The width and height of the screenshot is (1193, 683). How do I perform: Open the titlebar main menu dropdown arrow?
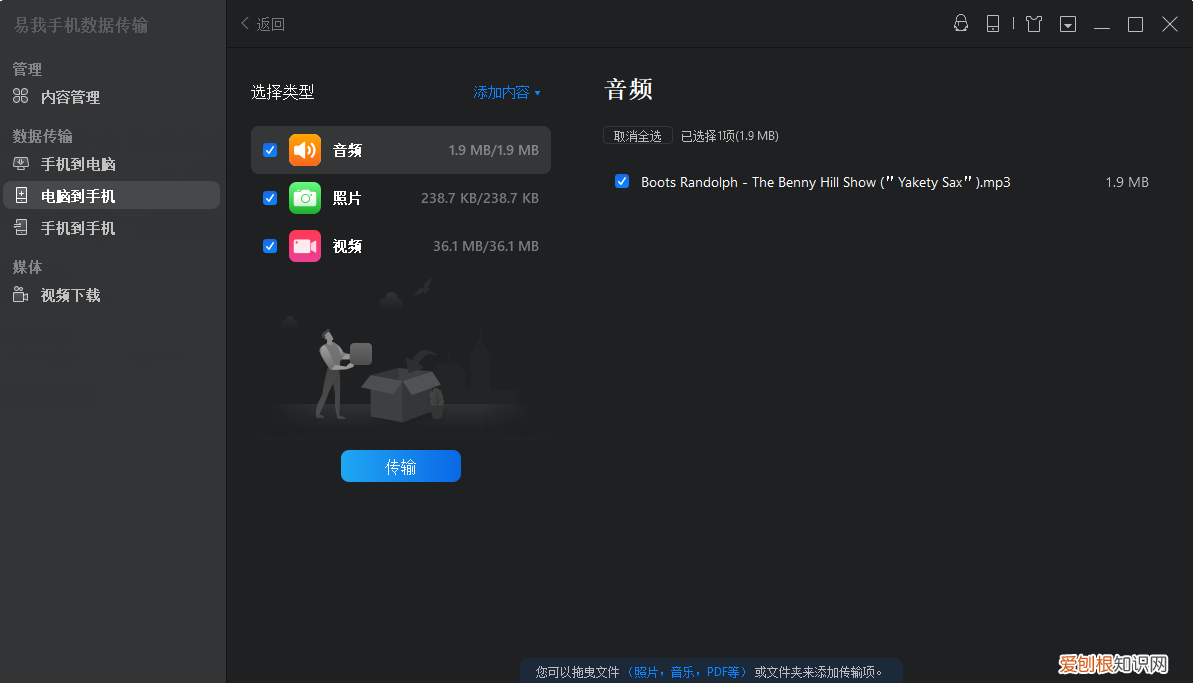point(1067,24)
